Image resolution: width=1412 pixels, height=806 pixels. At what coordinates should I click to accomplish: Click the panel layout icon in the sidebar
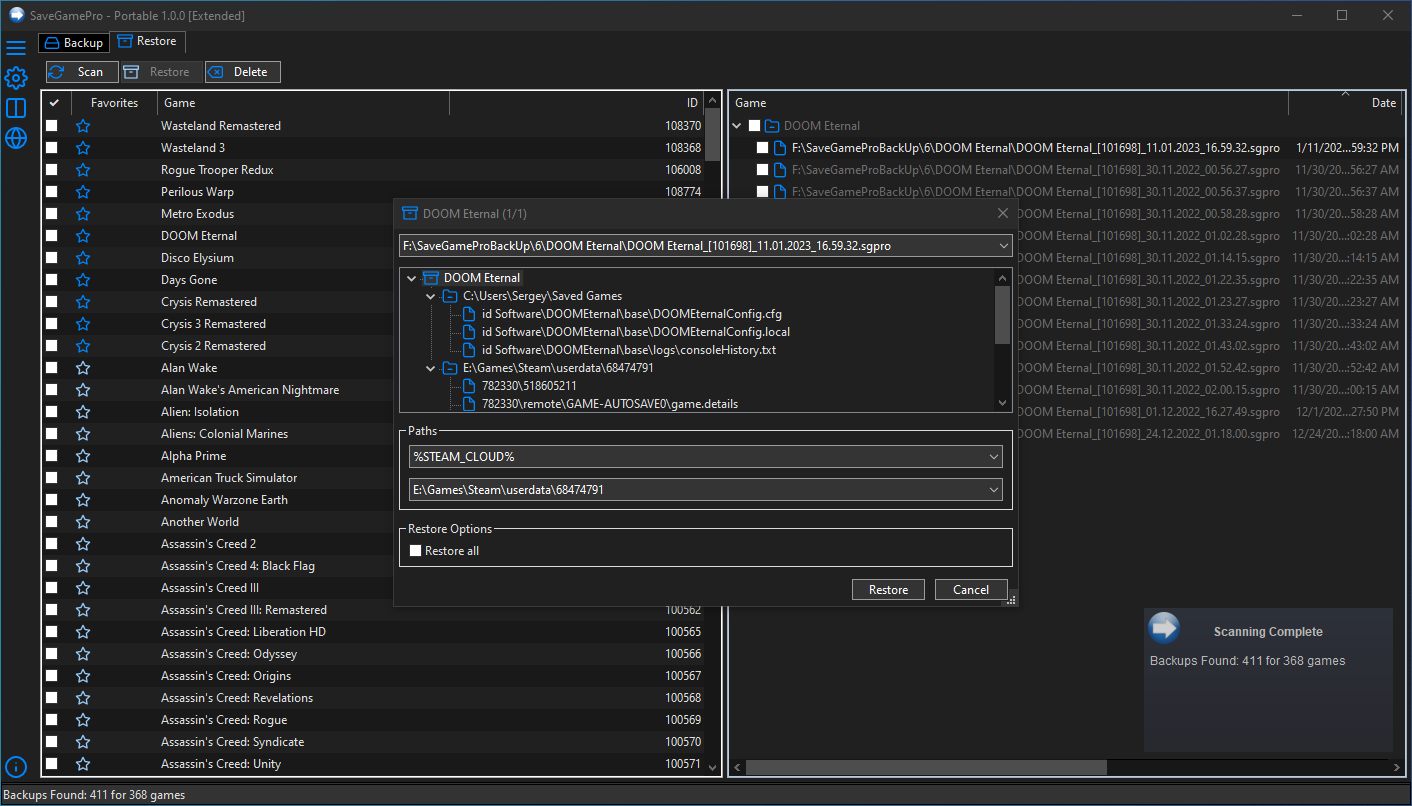coord(16,108)
